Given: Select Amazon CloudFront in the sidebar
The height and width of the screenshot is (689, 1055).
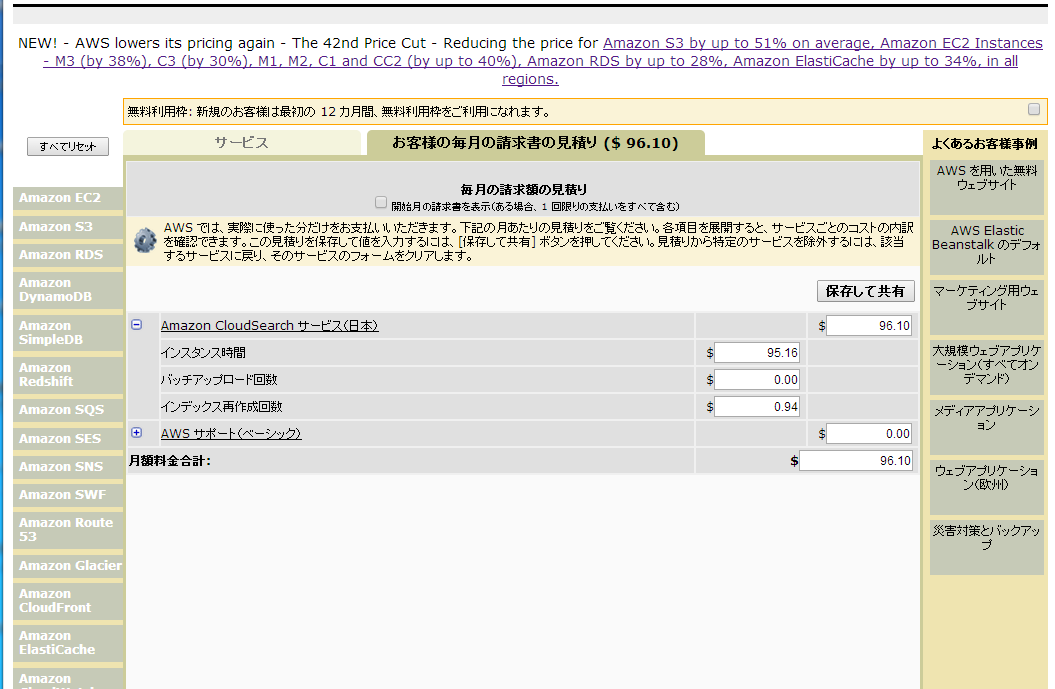Looking at the screenshot, I should coord(68,601).
